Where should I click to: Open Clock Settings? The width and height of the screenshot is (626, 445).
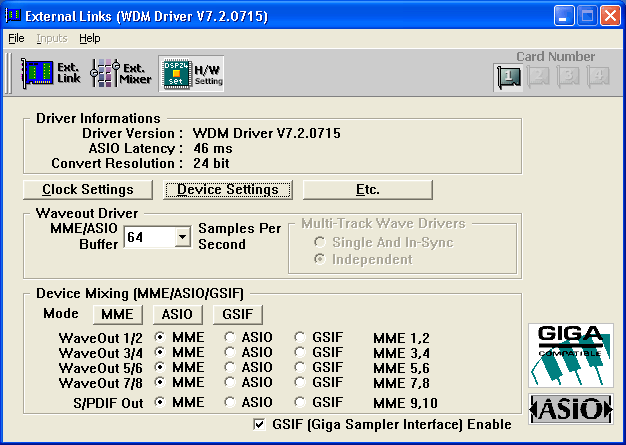click(88, 190)
